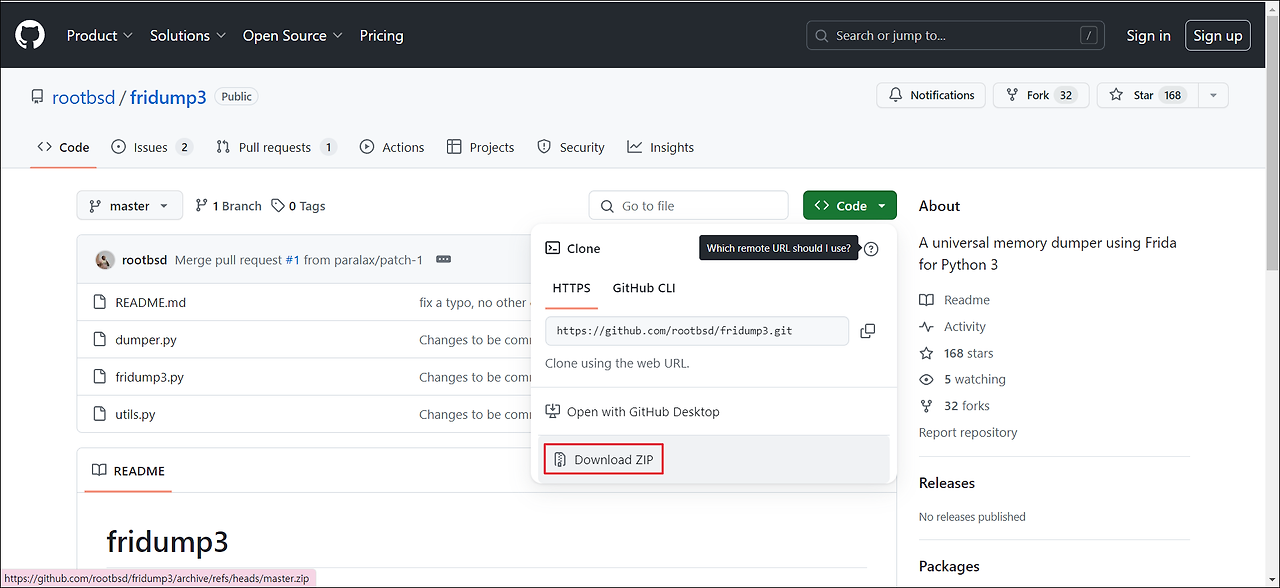
Task: Copy the clone URL to clipboard
Action: 868,331
